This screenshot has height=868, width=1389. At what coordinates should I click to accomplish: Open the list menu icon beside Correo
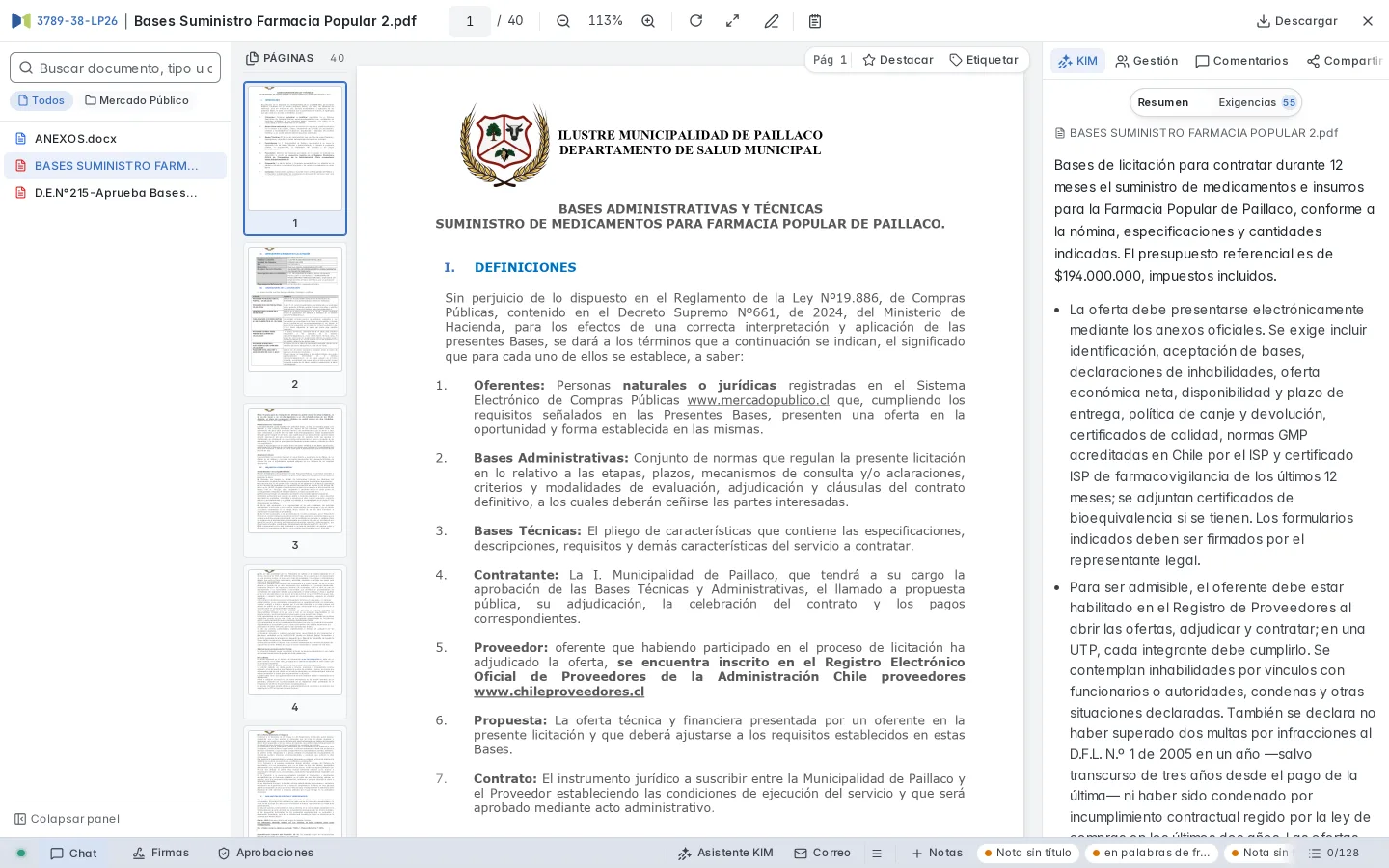click(877, 854)
